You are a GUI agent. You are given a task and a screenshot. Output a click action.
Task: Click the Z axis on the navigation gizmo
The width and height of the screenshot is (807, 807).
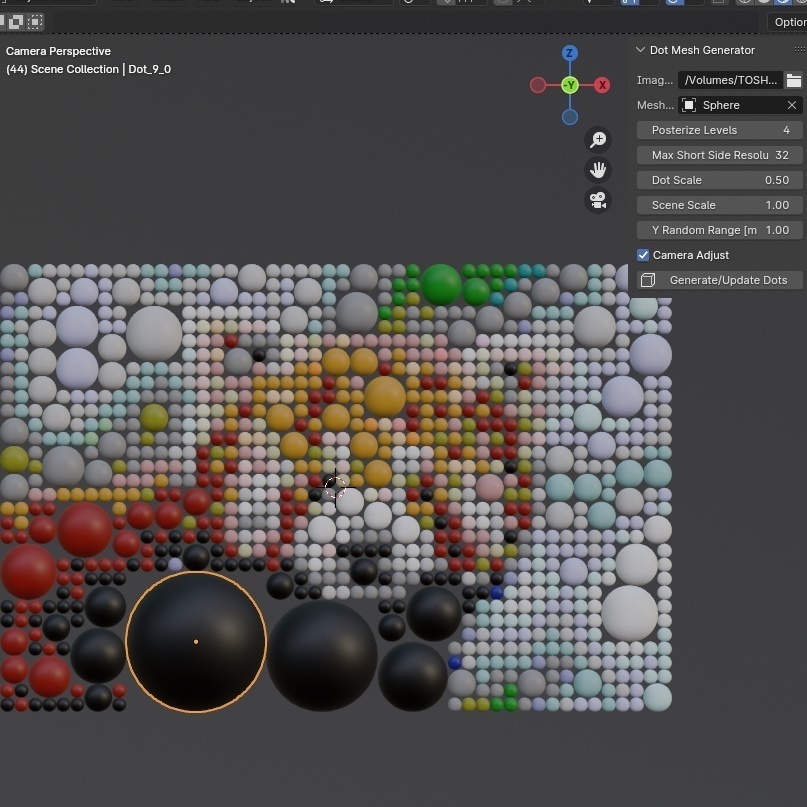coord(569,52)
